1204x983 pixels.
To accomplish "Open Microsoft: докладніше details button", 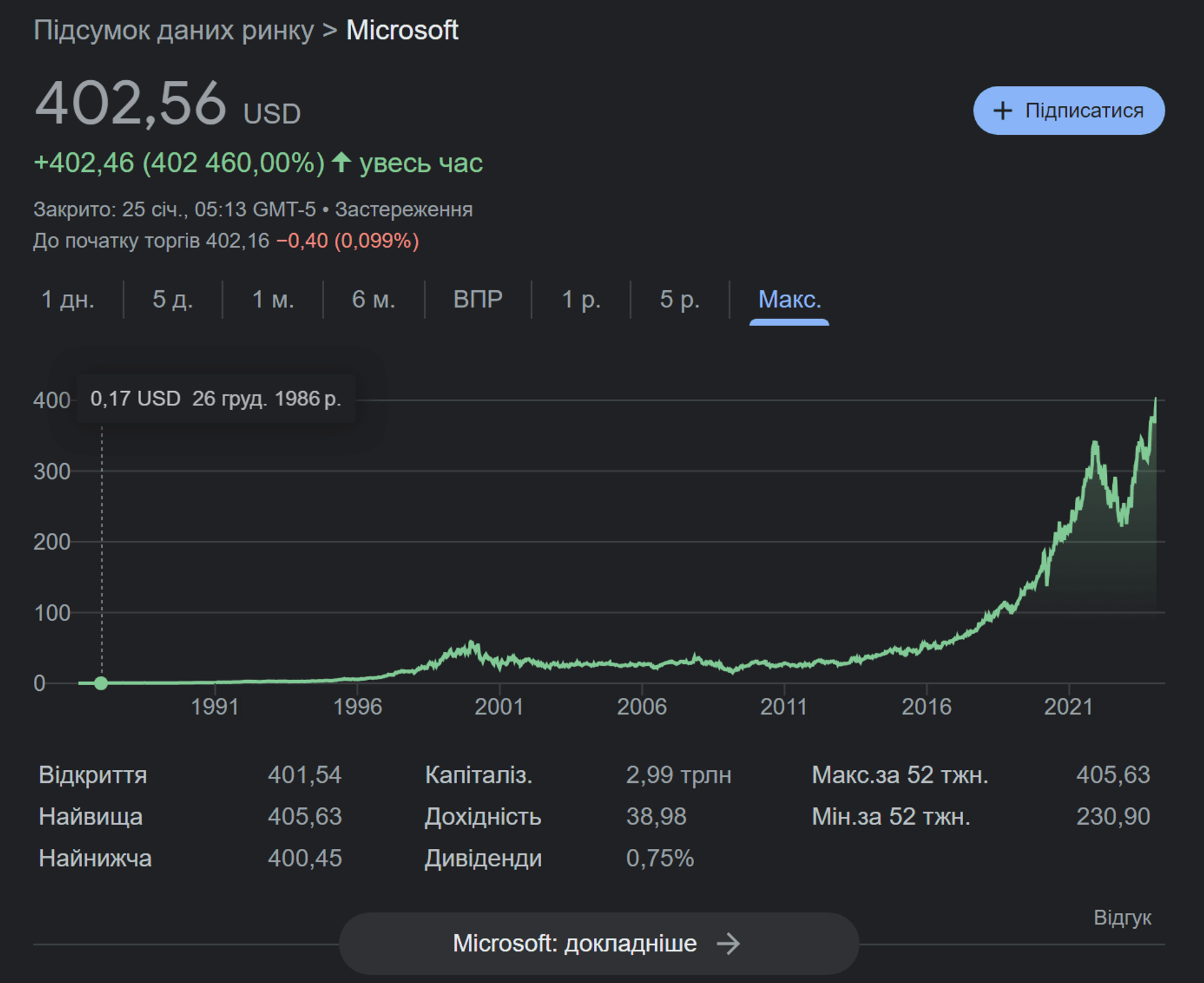I will [x=599, y=943].
